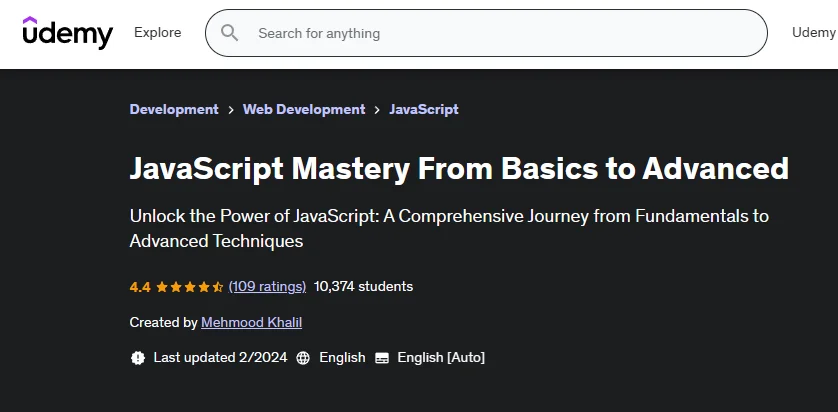838x412 pixels.
Task: Click the magnifier search icon
Action: 229,33
